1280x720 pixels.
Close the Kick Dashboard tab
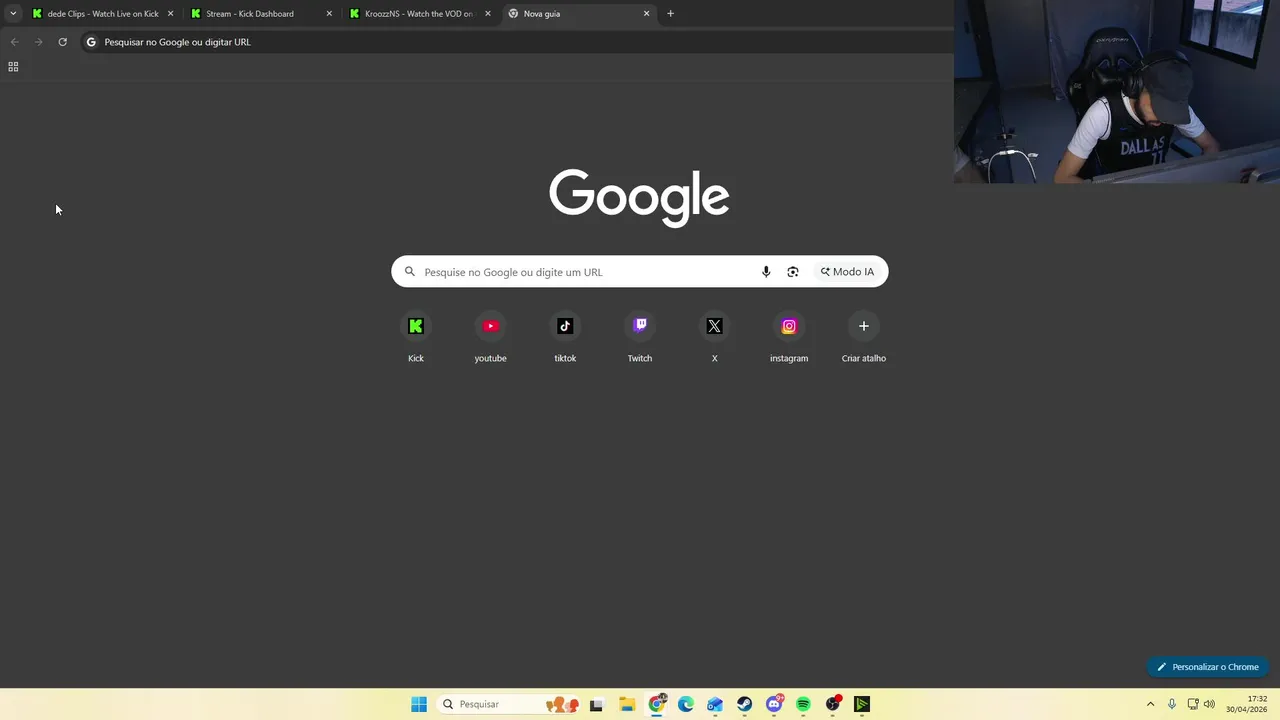[329, 14]
